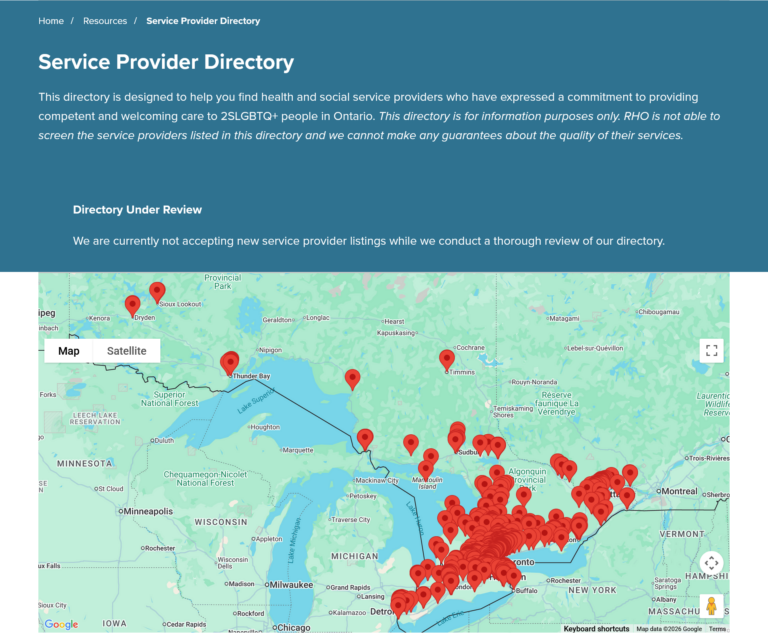Click the Duluth label on map
Viewport: 768px width, 643px height.
[x=164, y=440]
